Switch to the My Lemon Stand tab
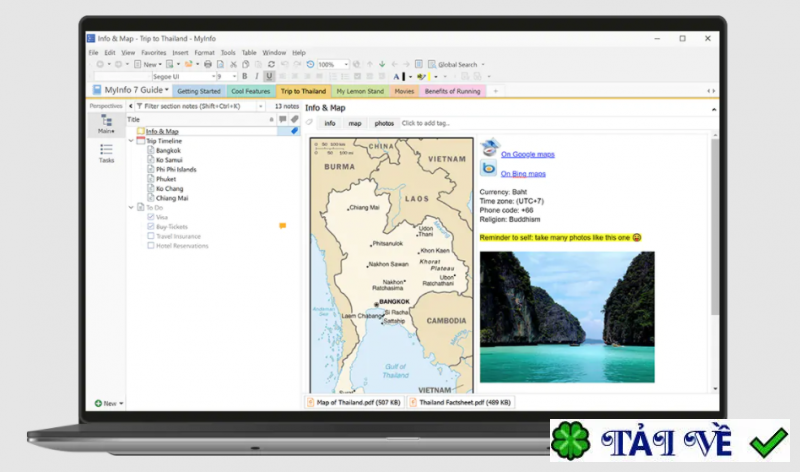 tap(360, 91)
